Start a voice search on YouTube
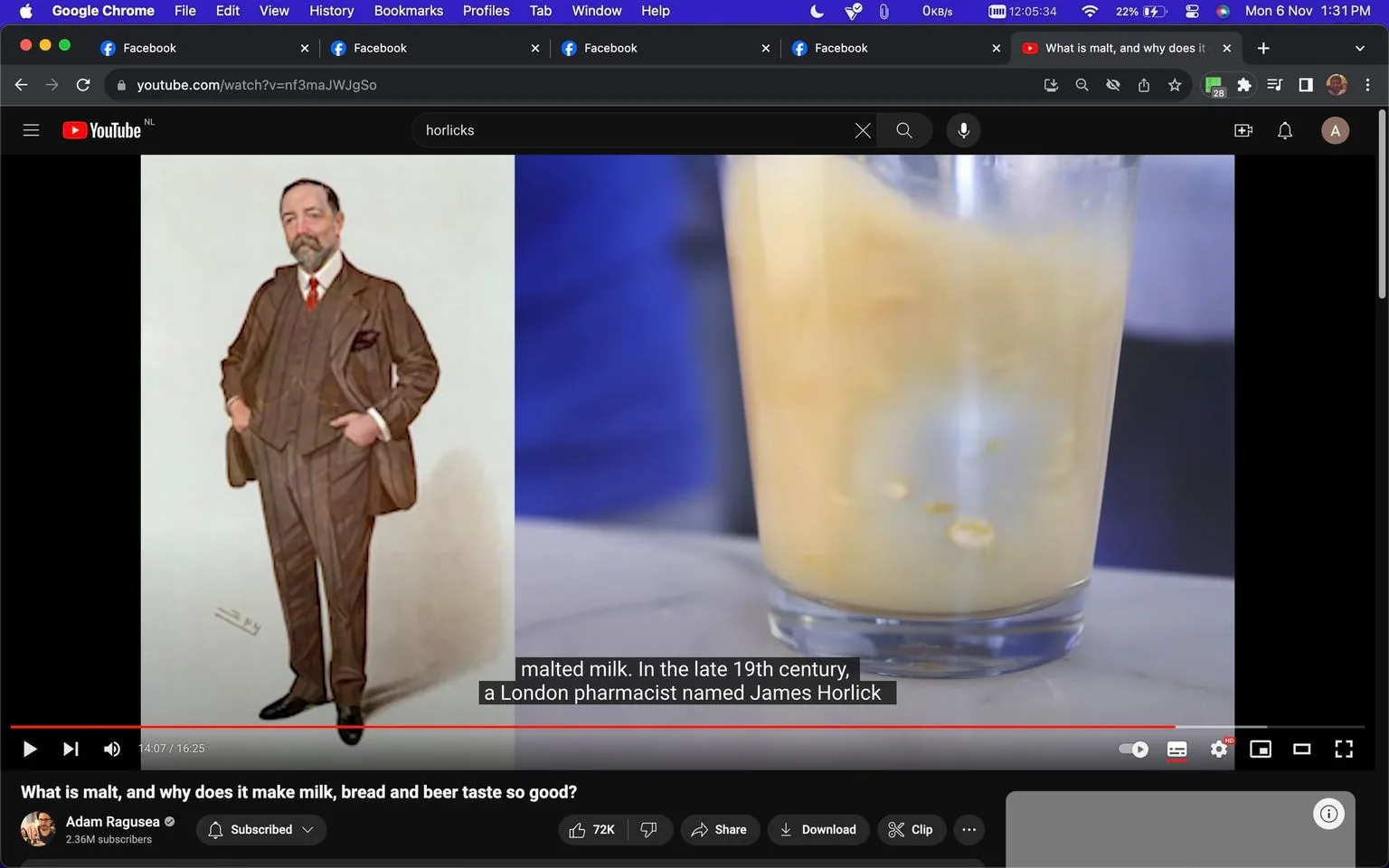1389x868 pixels. (x=963, y=129)
